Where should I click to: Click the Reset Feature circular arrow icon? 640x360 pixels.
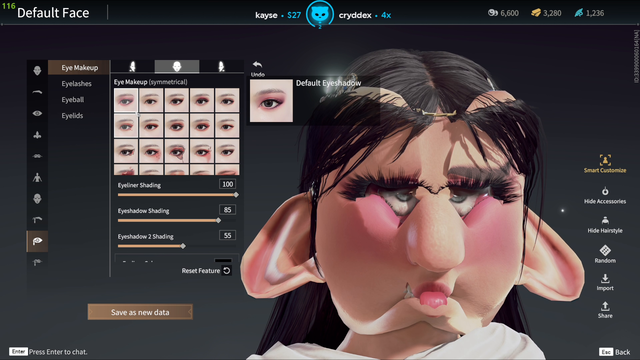(x=227, y=271)
